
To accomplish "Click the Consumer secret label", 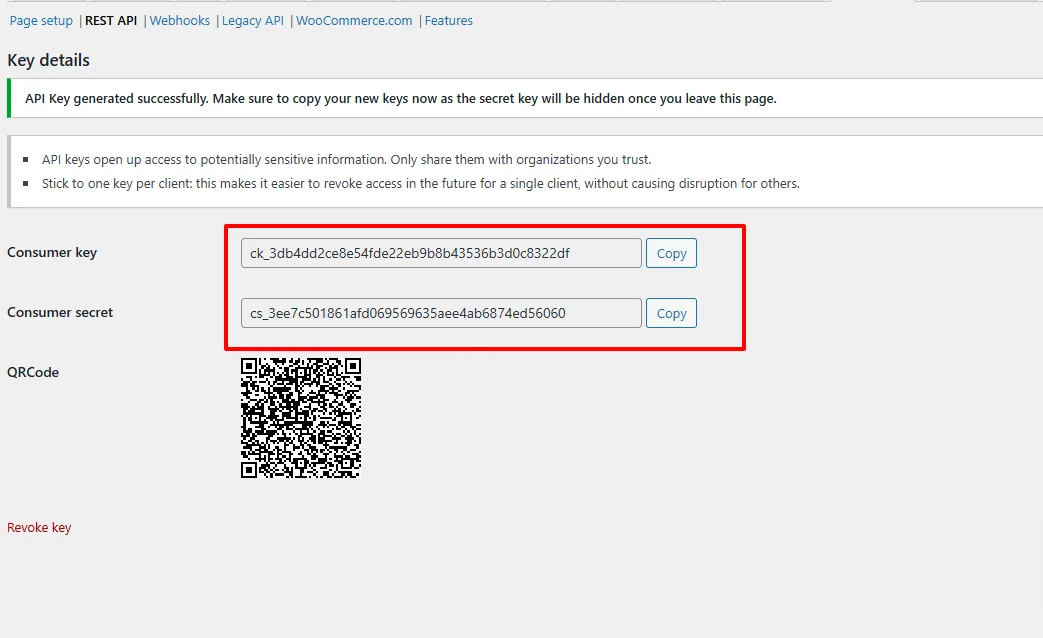I will click(x=60, y=313).
